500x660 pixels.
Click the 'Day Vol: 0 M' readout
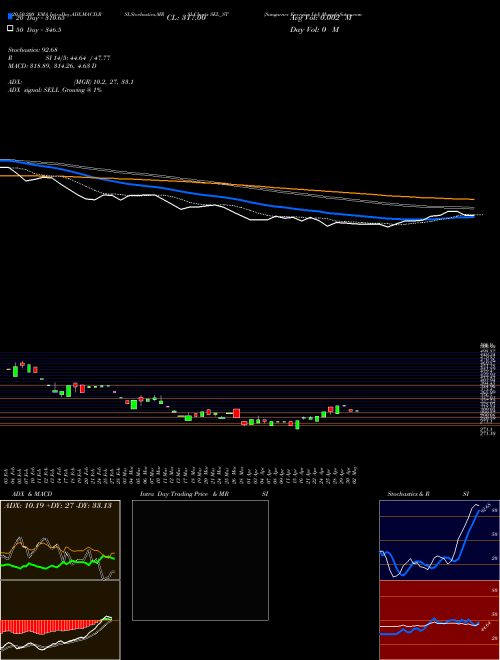314,30
